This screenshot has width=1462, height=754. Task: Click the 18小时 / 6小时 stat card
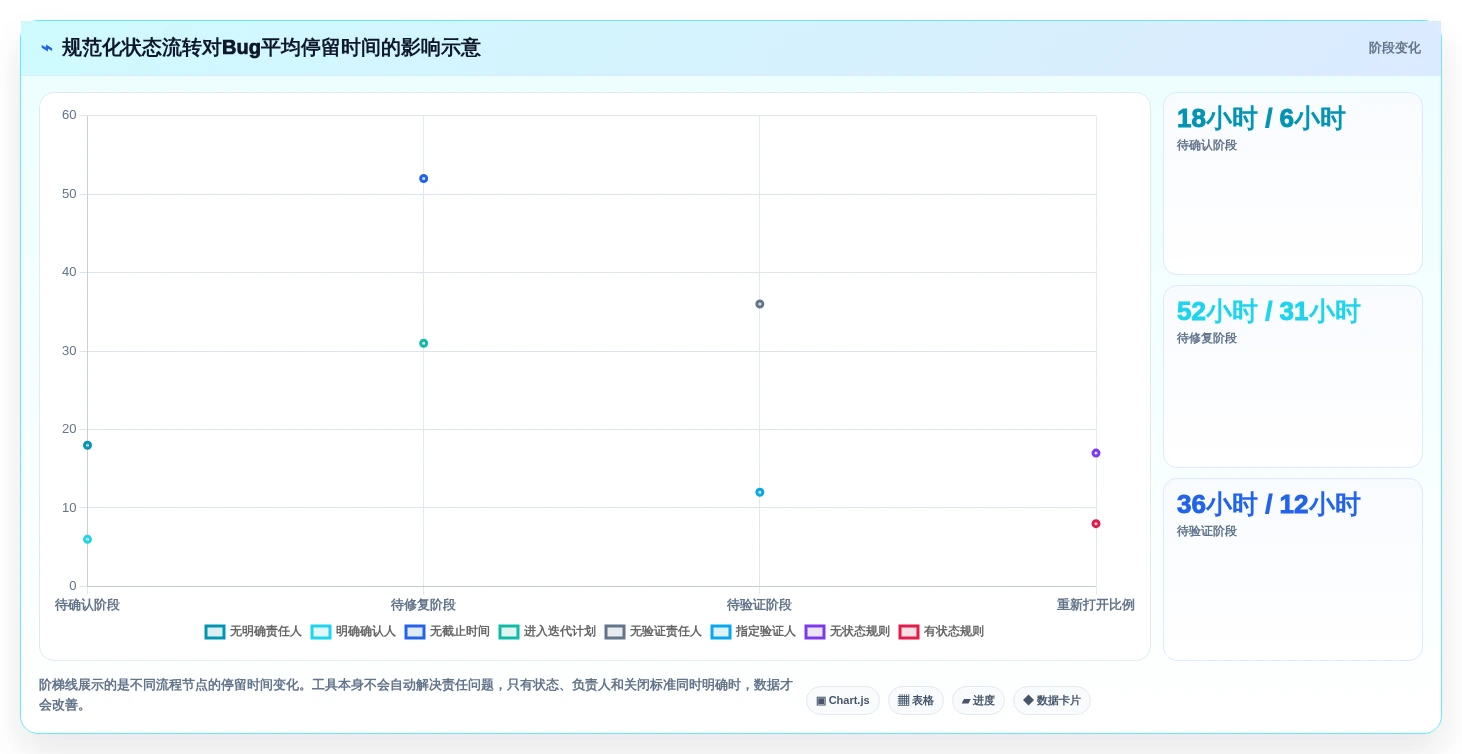pyautogui.click(x=1292, y=183)
